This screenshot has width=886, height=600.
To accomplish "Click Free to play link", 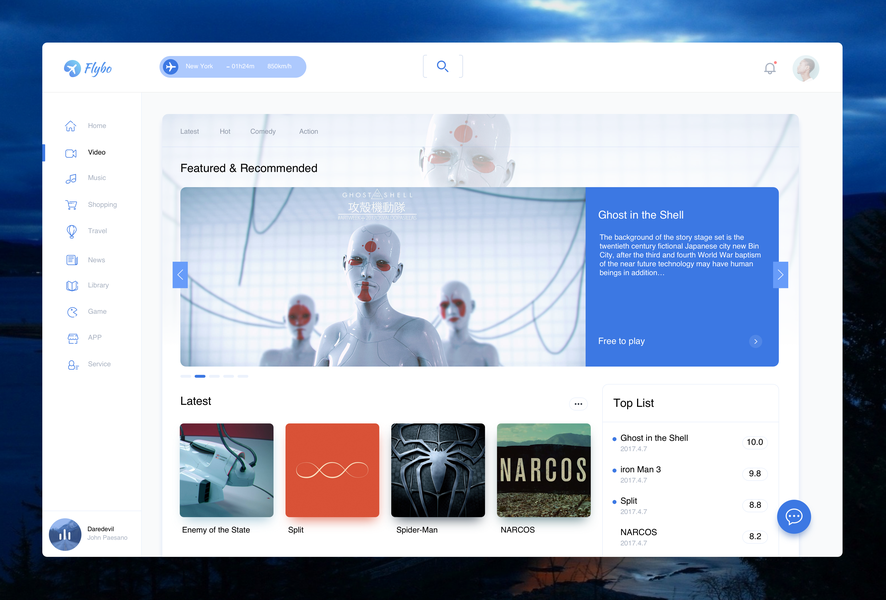I will 621,341.
